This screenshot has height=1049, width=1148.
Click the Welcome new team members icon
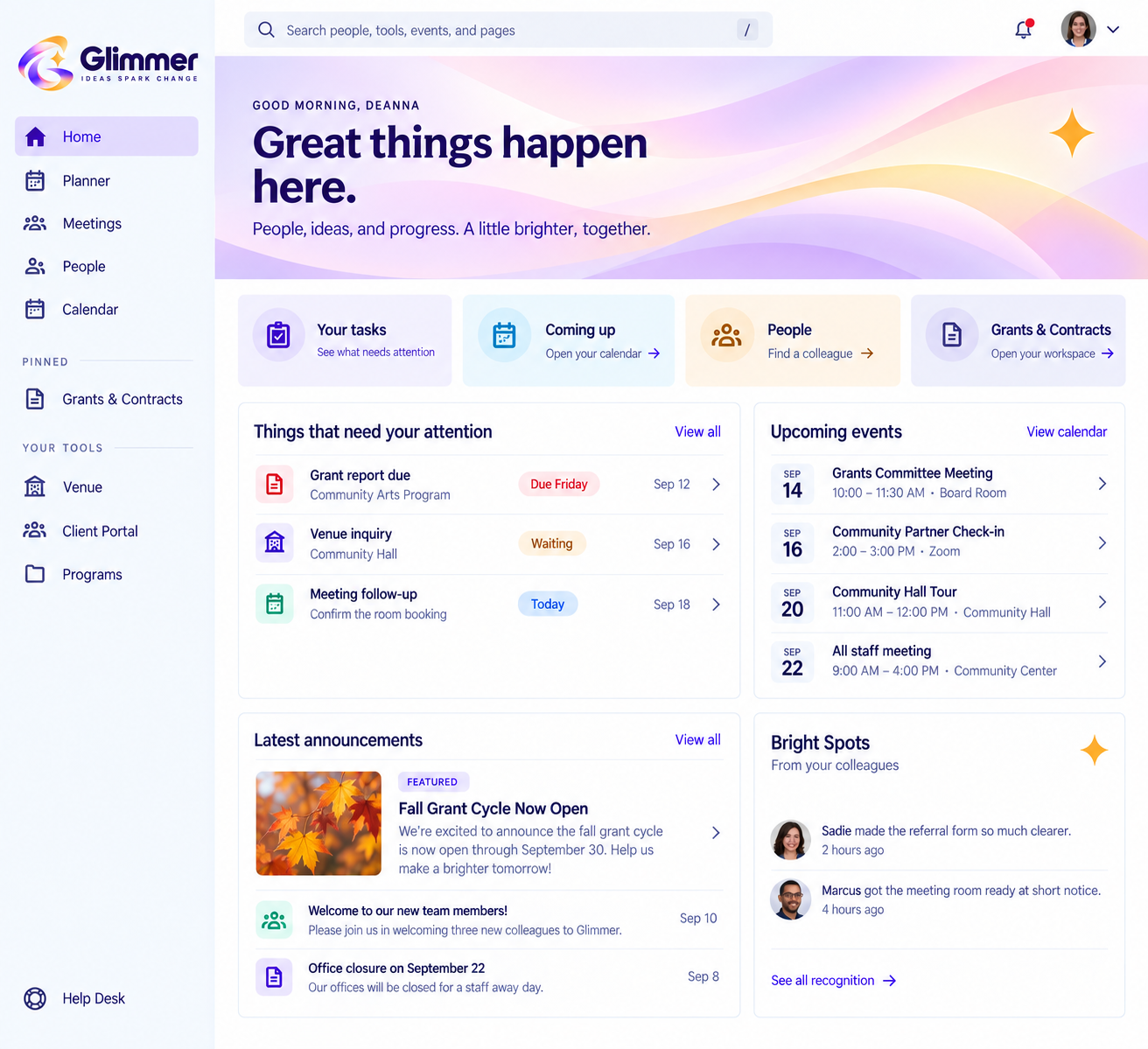pyautogui.click(x=274, y=920)
